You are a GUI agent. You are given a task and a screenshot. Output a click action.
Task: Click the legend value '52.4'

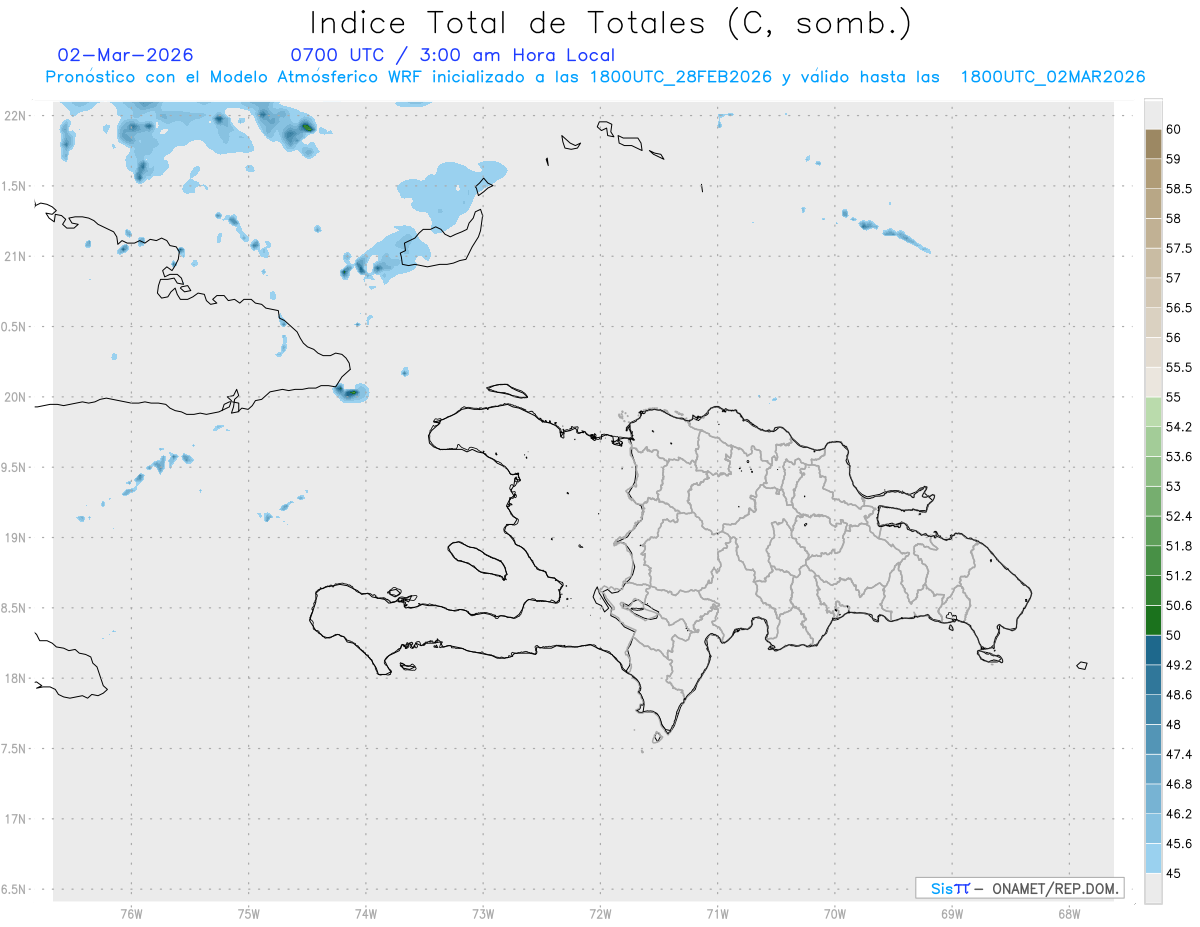pos(1179,516)
